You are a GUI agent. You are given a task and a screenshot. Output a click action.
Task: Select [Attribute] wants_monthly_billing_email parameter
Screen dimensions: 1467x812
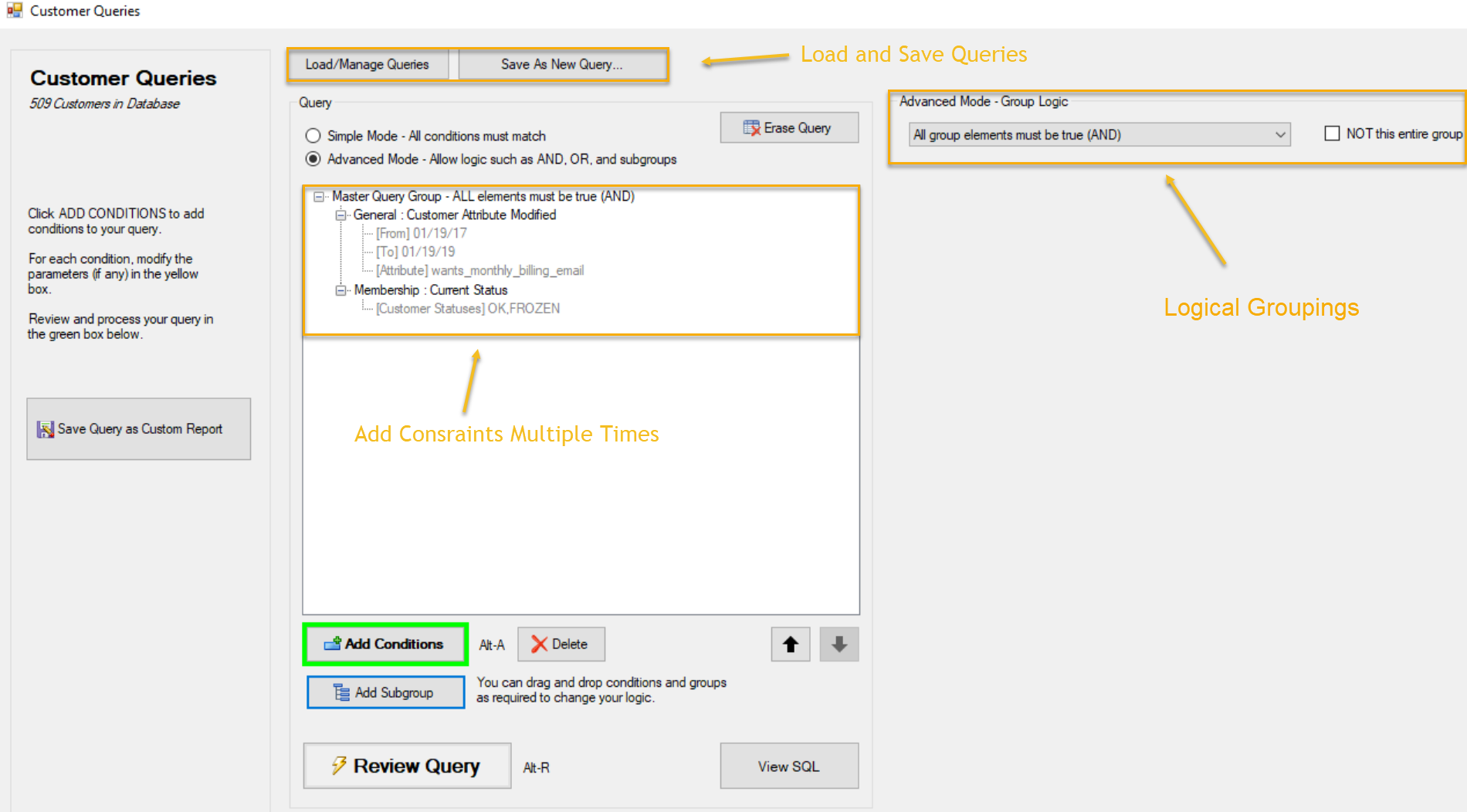click(x=479, y=271)
